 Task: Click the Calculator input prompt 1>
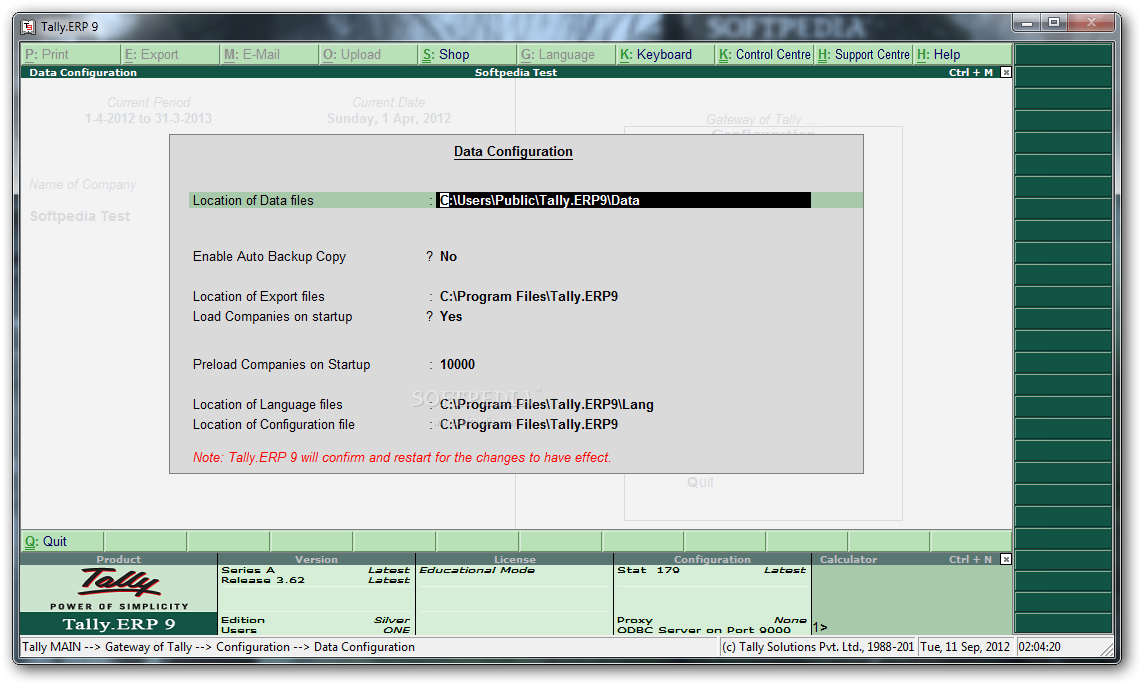tap(820, 627)
